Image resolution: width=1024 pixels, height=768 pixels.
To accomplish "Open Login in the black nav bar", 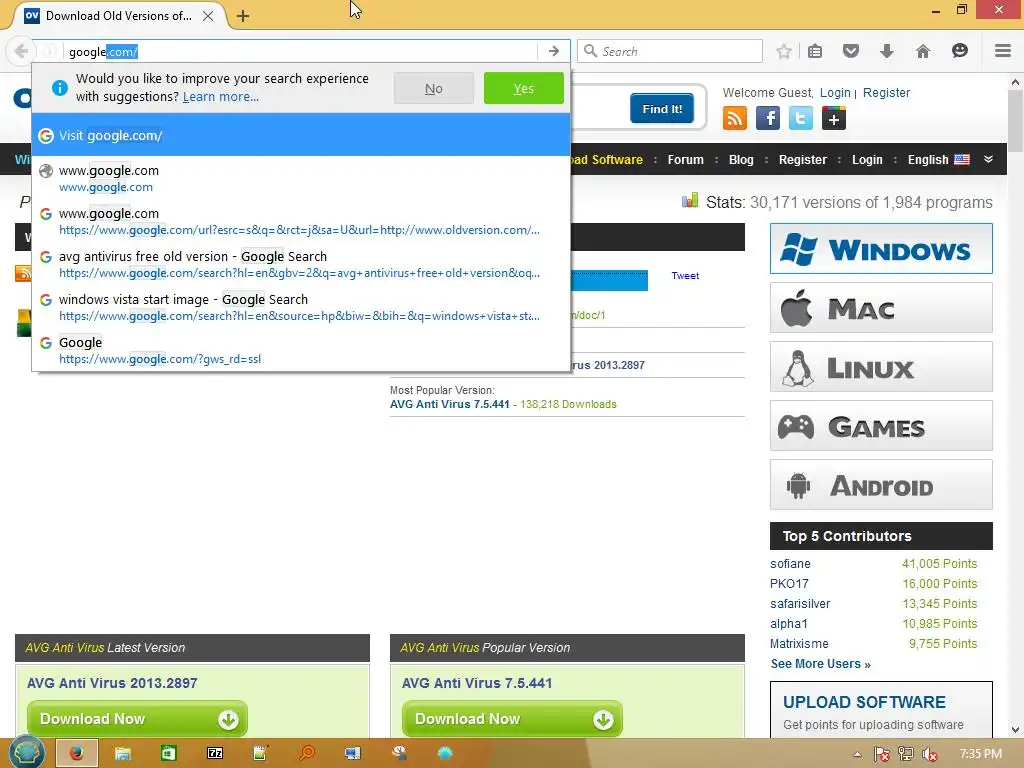I will tap(867, 159).
